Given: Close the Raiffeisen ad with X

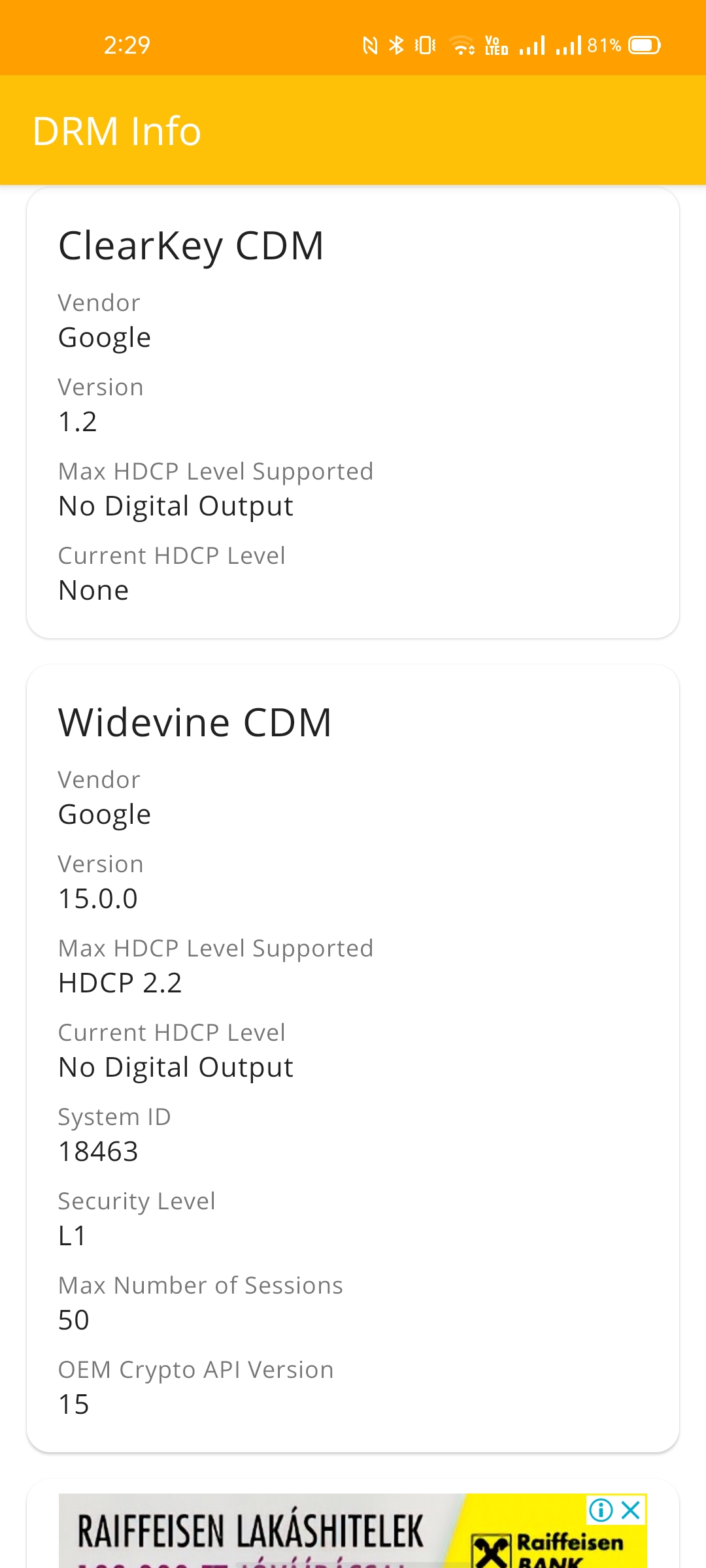Looking at the screenshot, I should point(631,1510).
